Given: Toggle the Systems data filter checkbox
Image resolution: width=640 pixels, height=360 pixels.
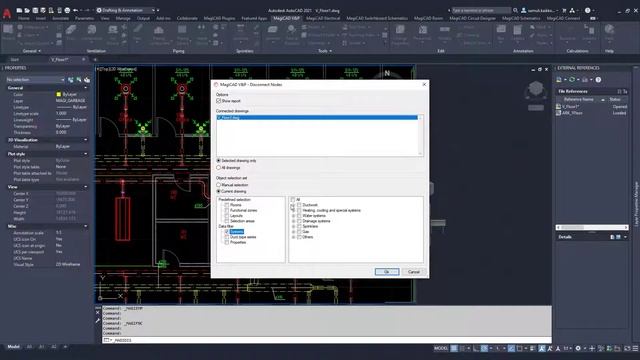Looking at the screenshot, I should (227, 231).
